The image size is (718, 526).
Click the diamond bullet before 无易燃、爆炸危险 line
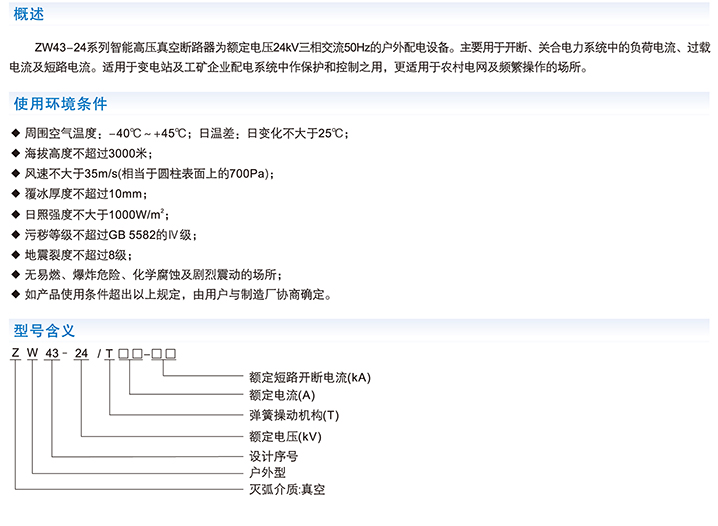click(14, 275)
